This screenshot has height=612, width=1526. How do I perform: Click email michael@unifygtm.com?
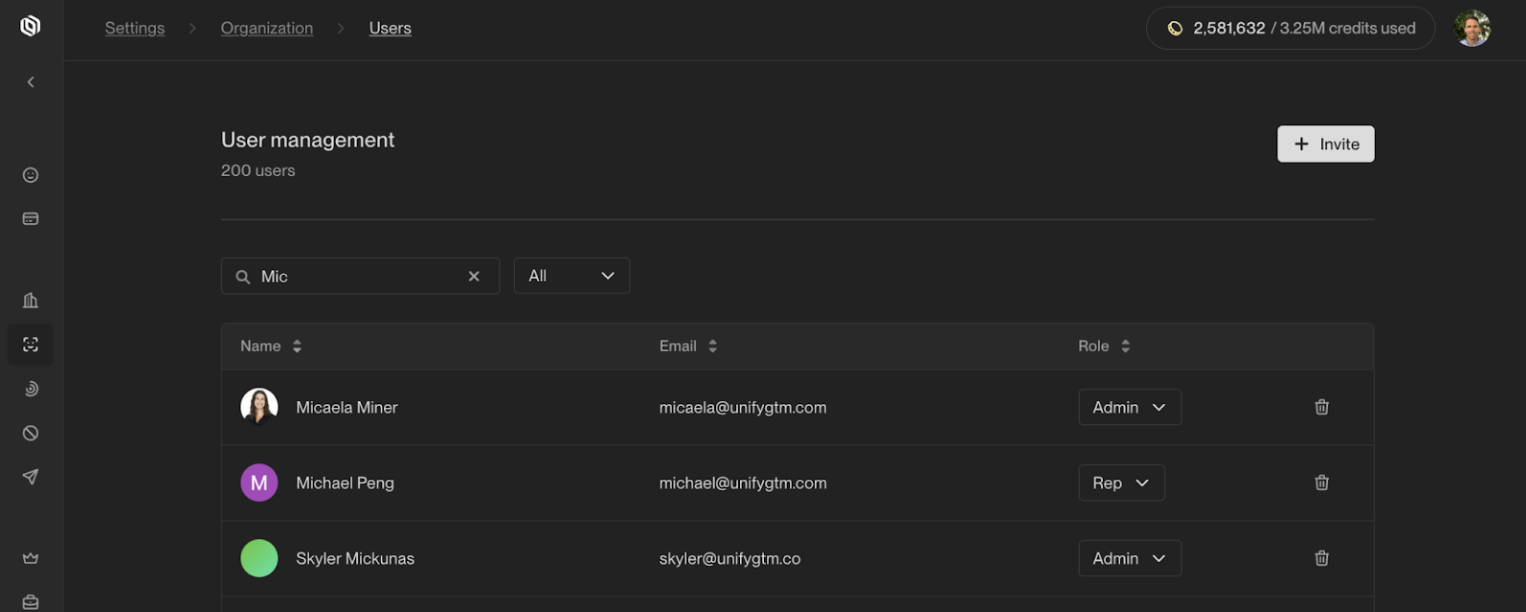[x=743, y=483]
